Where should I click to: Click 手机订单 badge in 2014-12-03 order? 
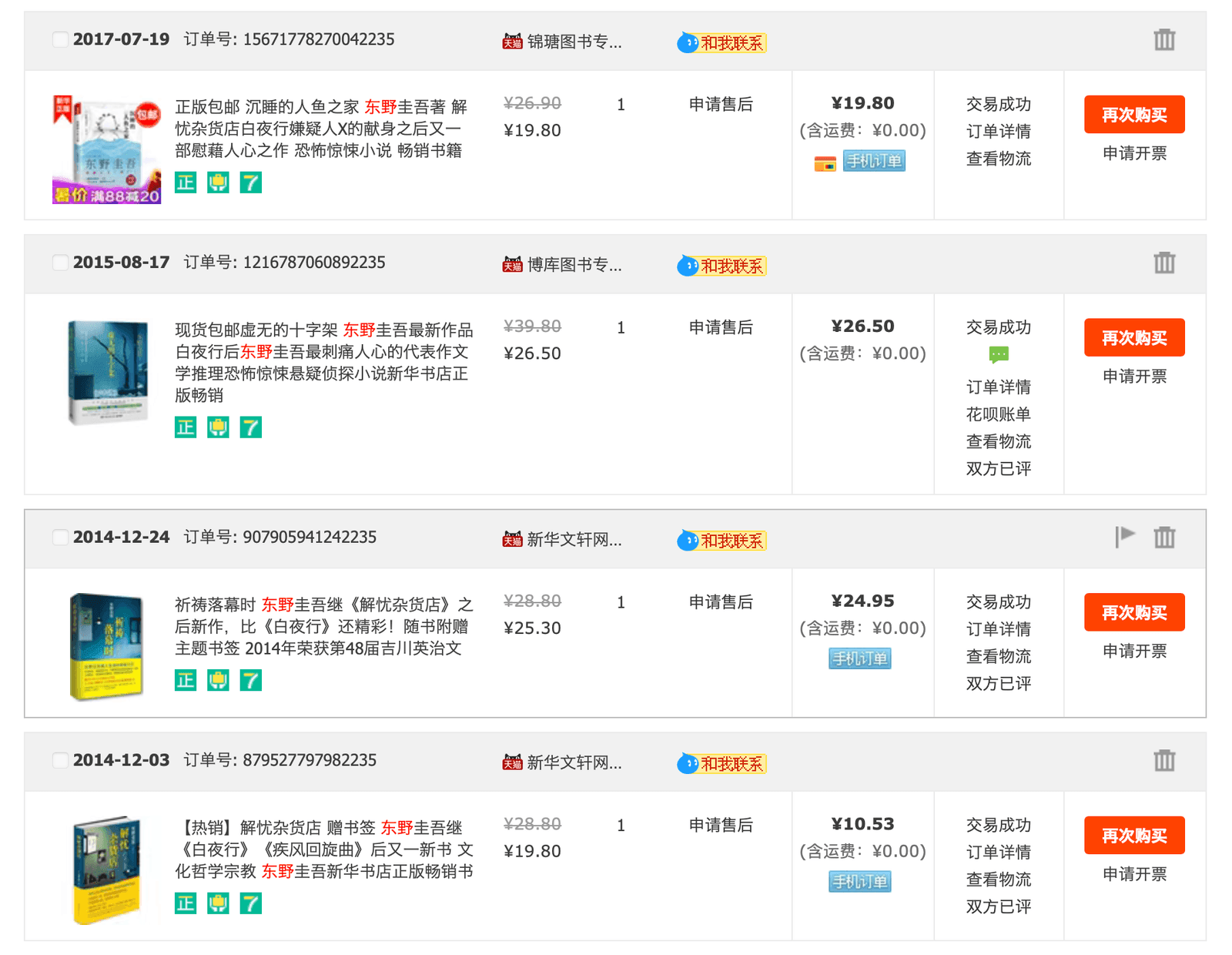860,882
